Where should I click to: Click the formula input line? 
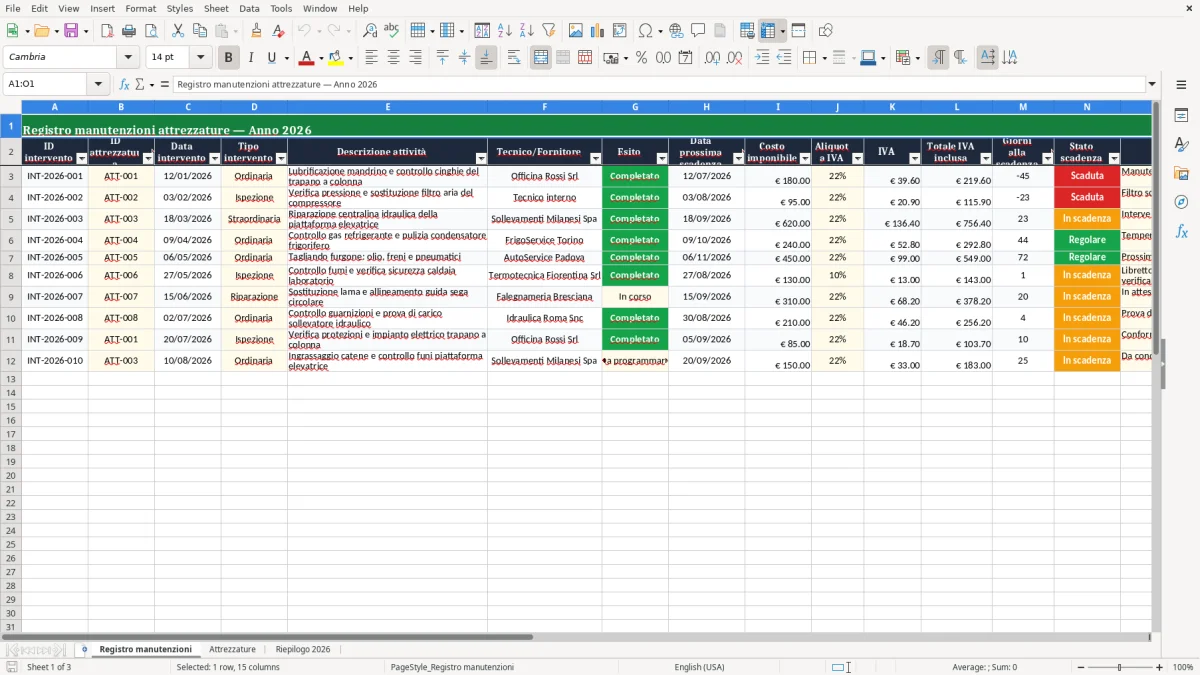pos(658,84)
